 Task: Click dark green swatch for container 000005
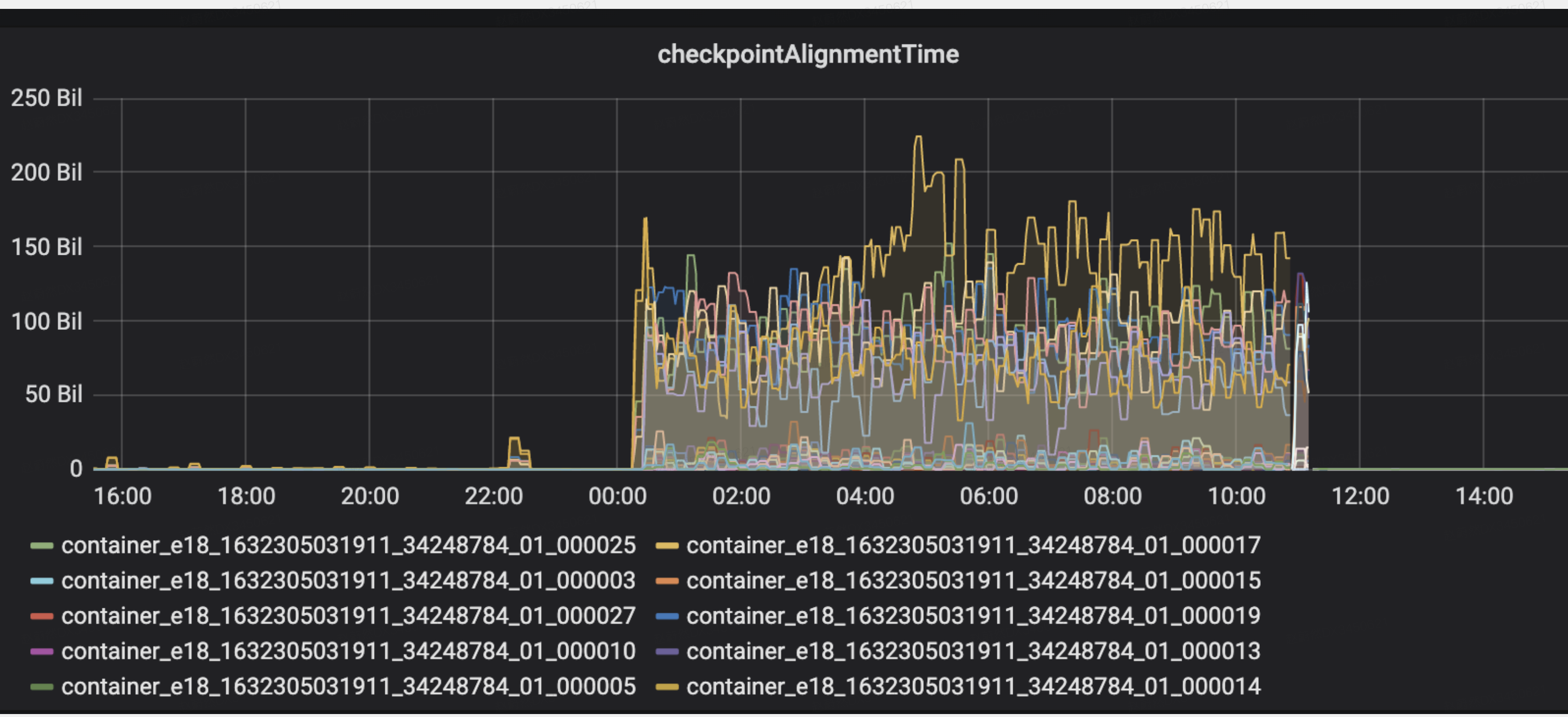point(42,687)
